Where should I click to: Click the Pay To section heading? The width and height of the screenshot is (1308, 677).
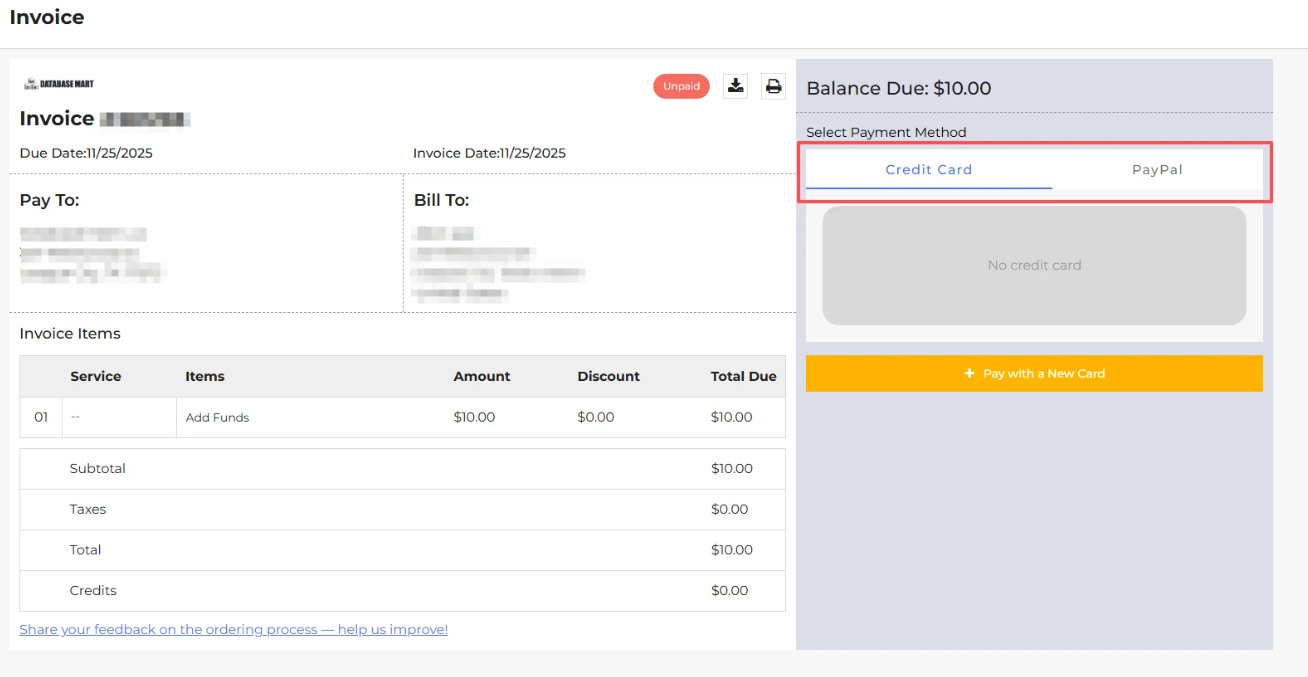pos(49,200)
